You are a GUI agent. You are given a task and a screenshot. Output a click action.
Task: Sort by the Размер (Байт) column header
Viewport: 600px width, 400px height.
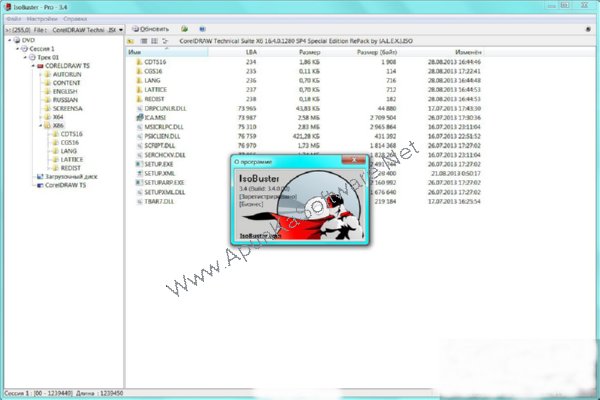tap(377, 52)
